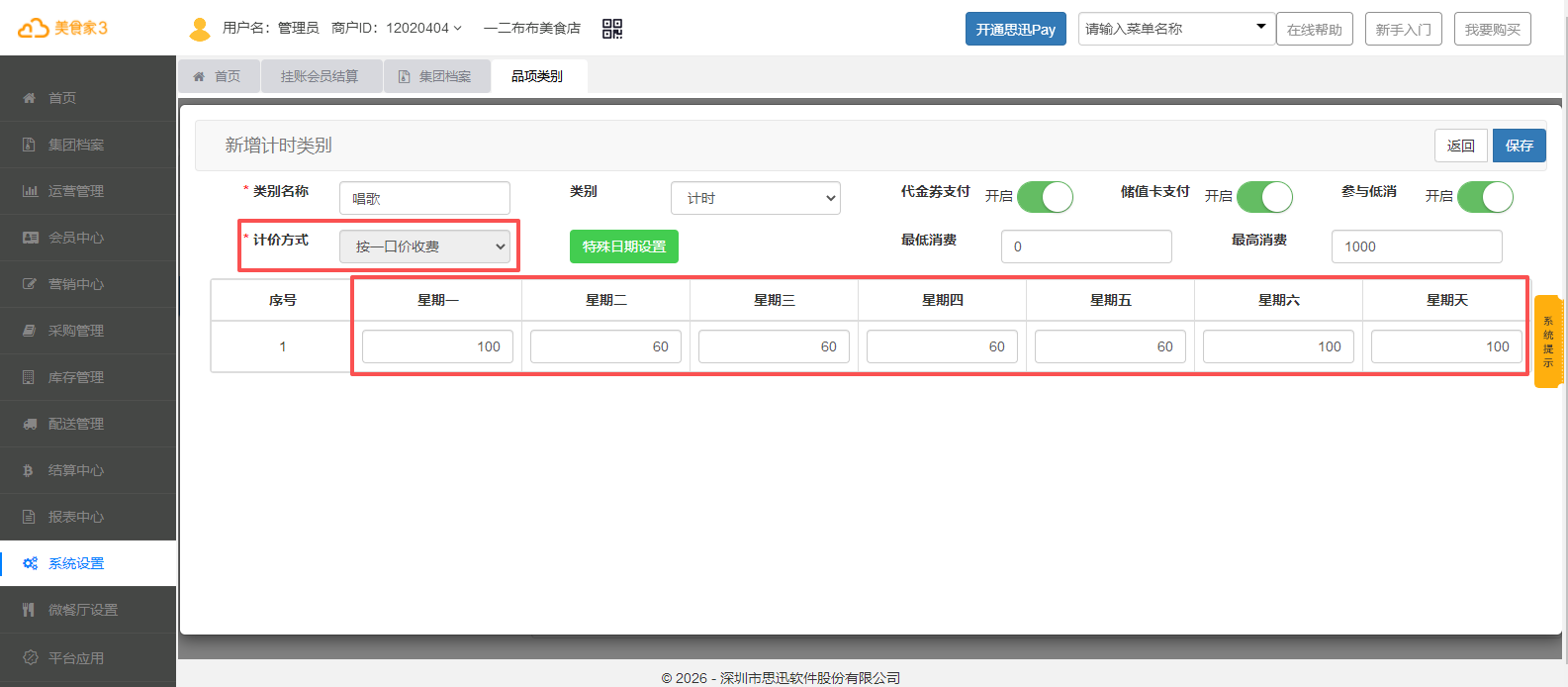Click the 保存 button
The height and width of the screenshot is (687, 1568).
tap(1519, 146)
